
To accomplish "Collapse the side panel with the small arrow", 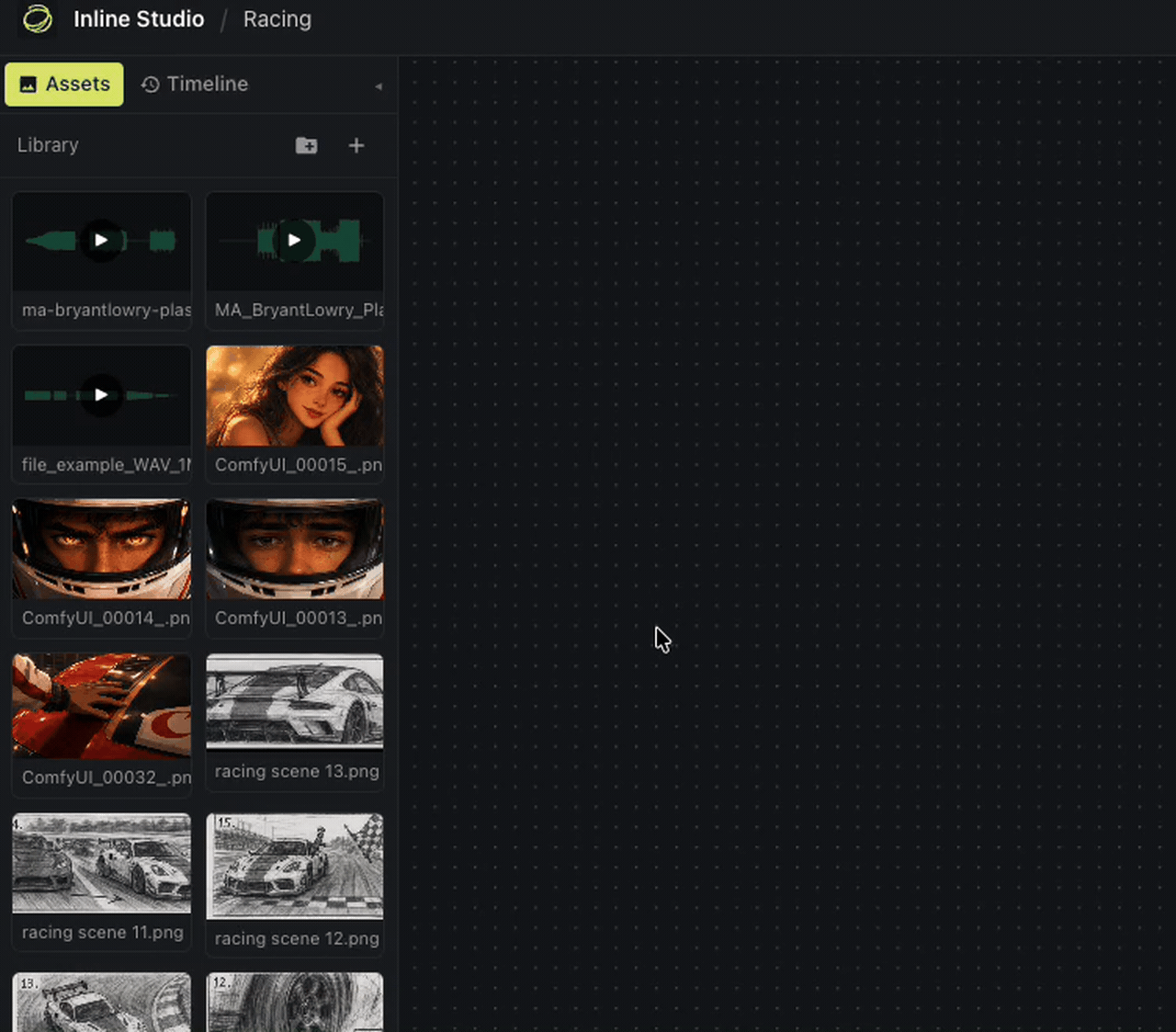I will (x=379, y=86).
